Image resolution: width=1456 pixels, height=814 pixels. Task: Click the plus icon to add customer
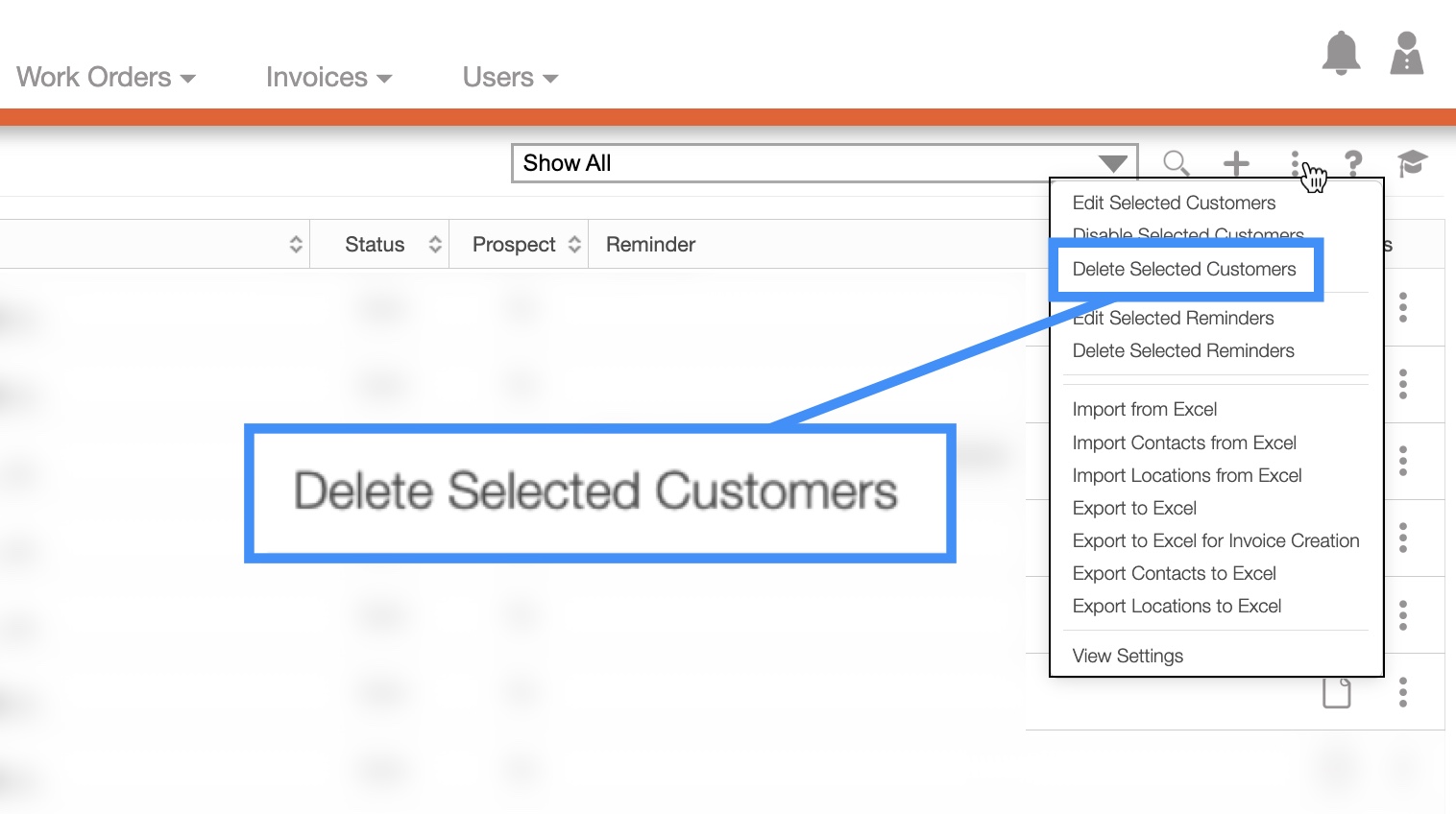tap(1236, 163)
